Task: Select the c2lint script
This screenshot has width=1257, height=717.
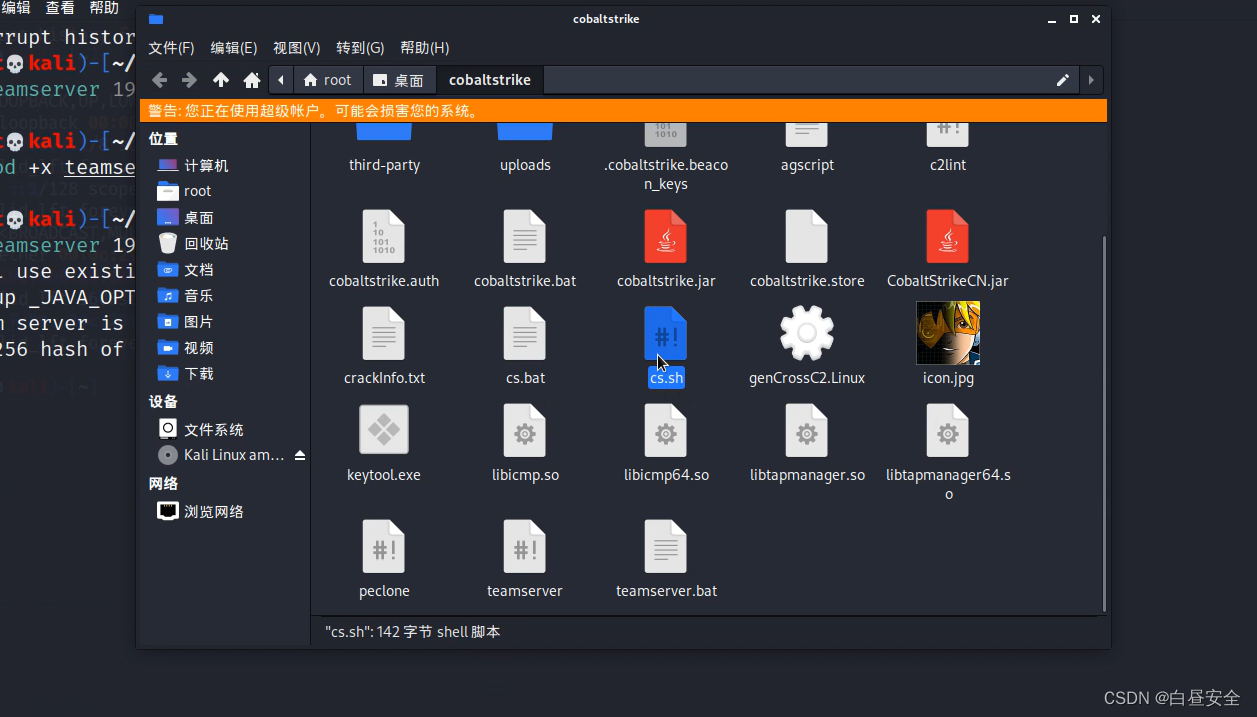Action: point(948,147)
